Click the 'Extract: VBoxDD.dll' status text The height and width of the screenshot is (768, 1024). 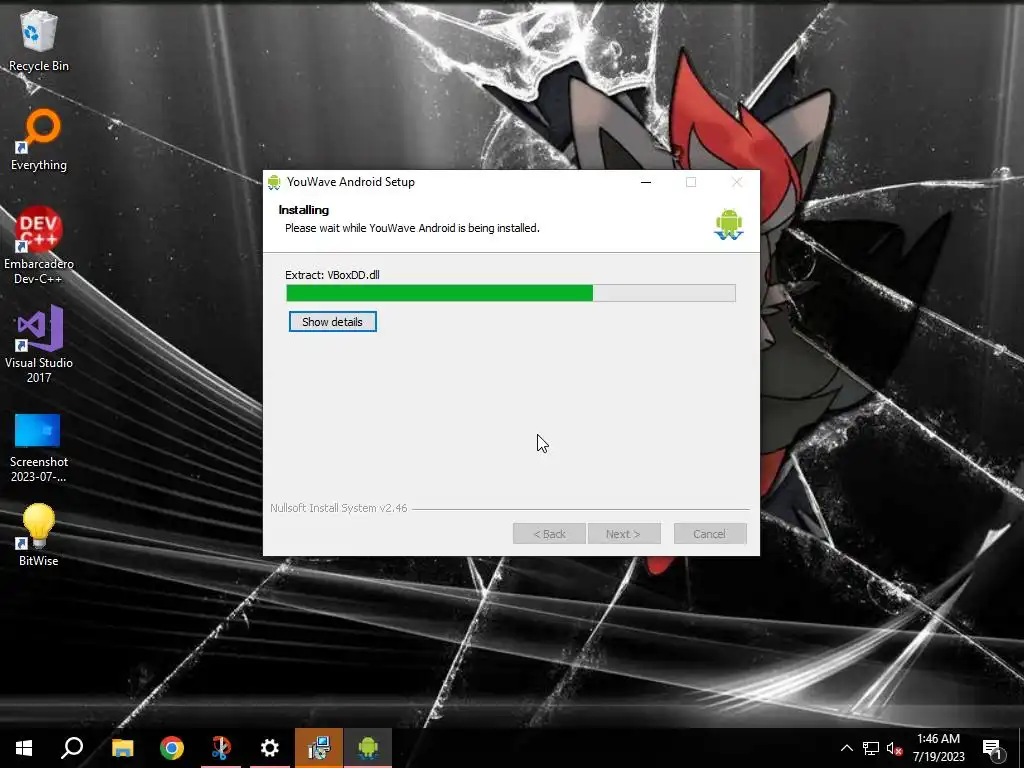[x=332, y=275]
